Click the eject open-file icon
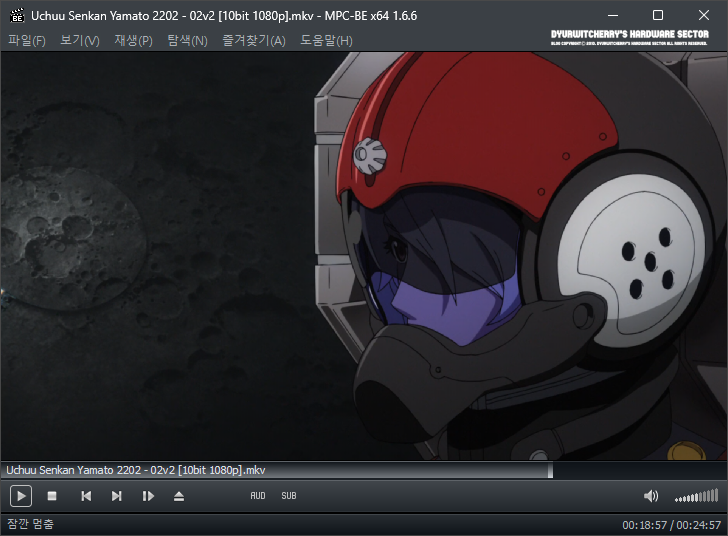This screenshot has width=728, height=536. pos(179,496)
